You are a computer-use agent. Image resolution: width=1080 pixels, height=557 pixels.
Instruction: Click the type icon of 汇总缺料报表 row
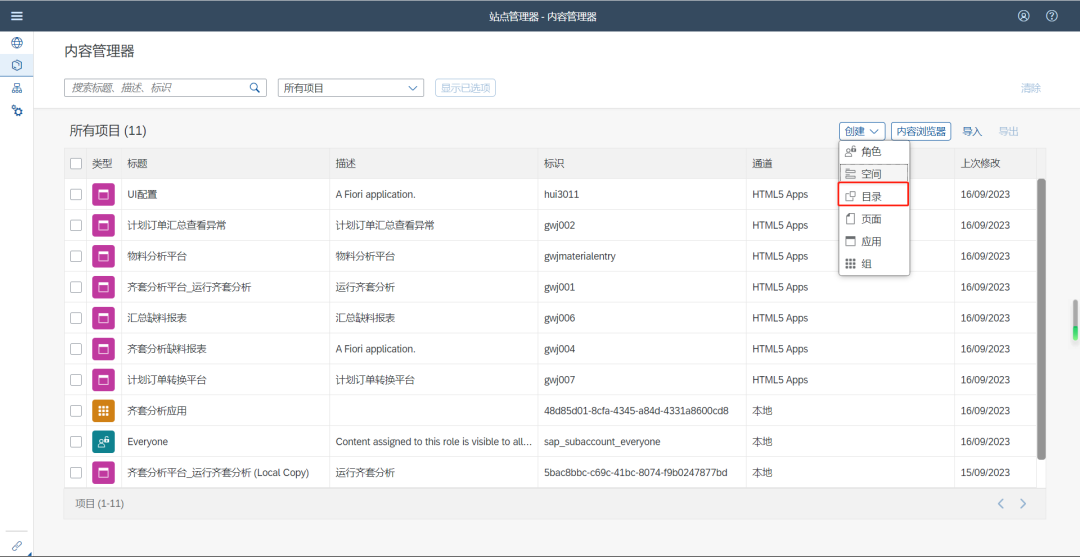(x=103, y=318)
